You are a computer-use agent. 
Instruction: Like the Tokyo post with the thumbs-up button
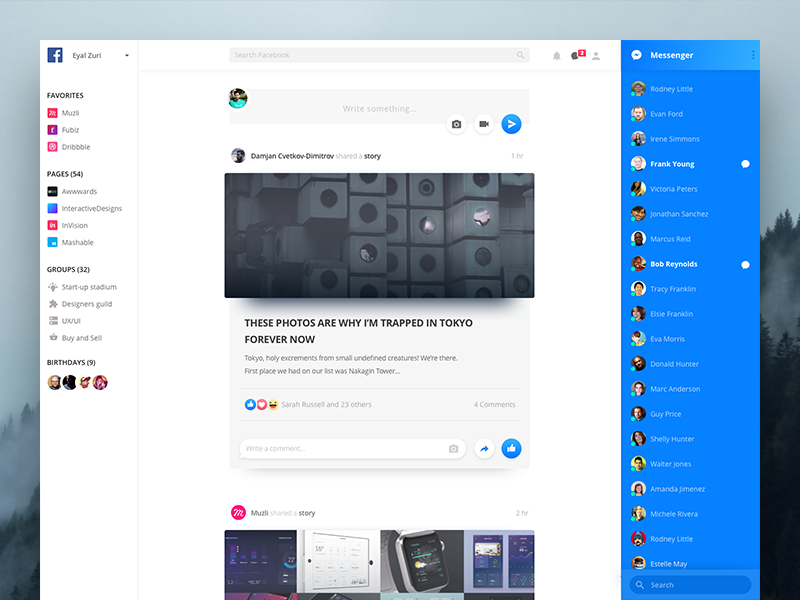pos(511,448)
